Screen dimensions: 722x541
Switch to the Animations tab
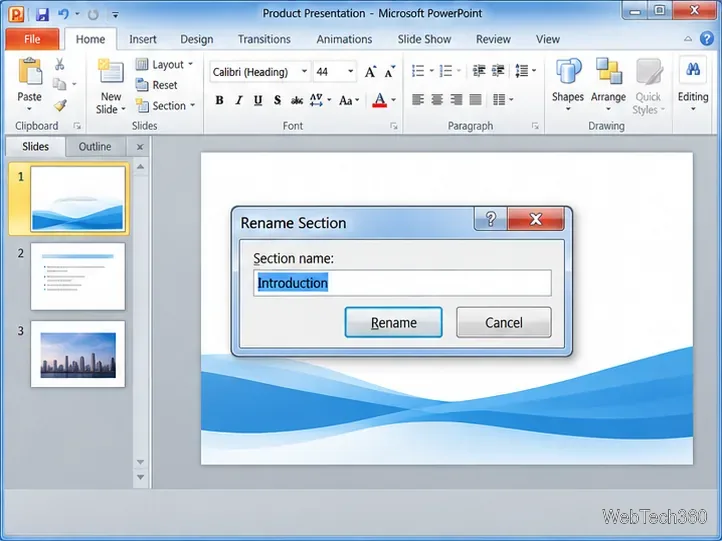coord(344,39)
